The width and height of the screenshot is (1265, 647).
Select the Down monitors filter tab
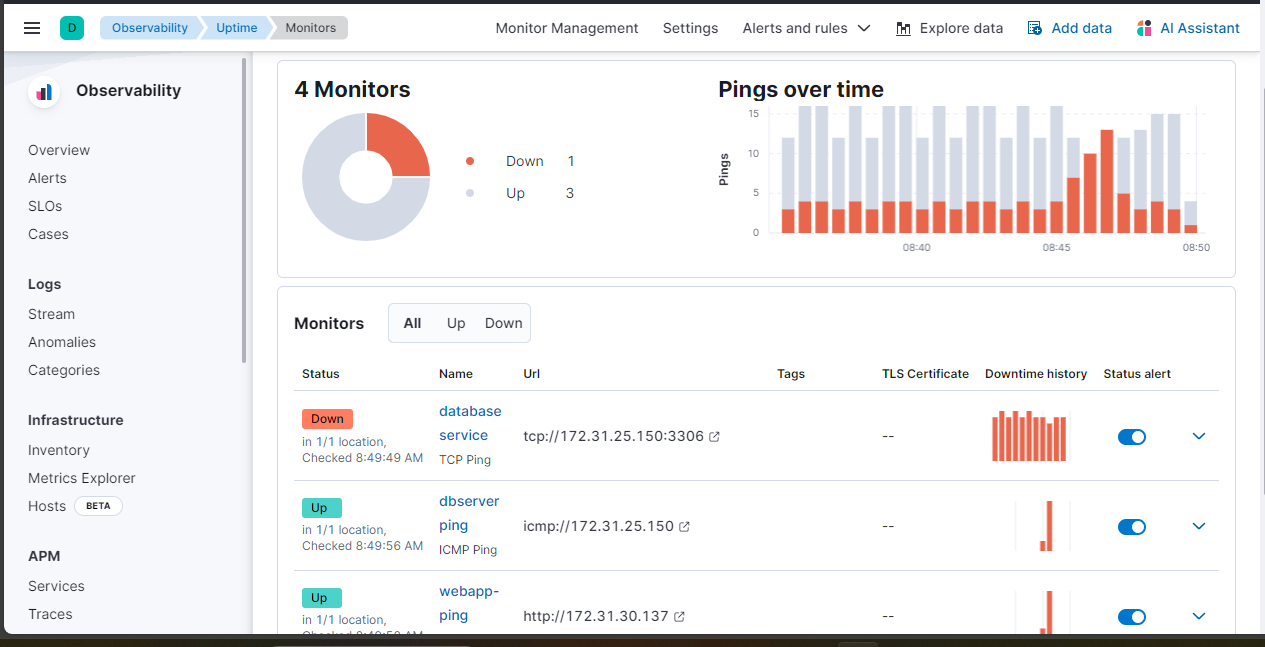pyautogui.click(x=504, y=323)
